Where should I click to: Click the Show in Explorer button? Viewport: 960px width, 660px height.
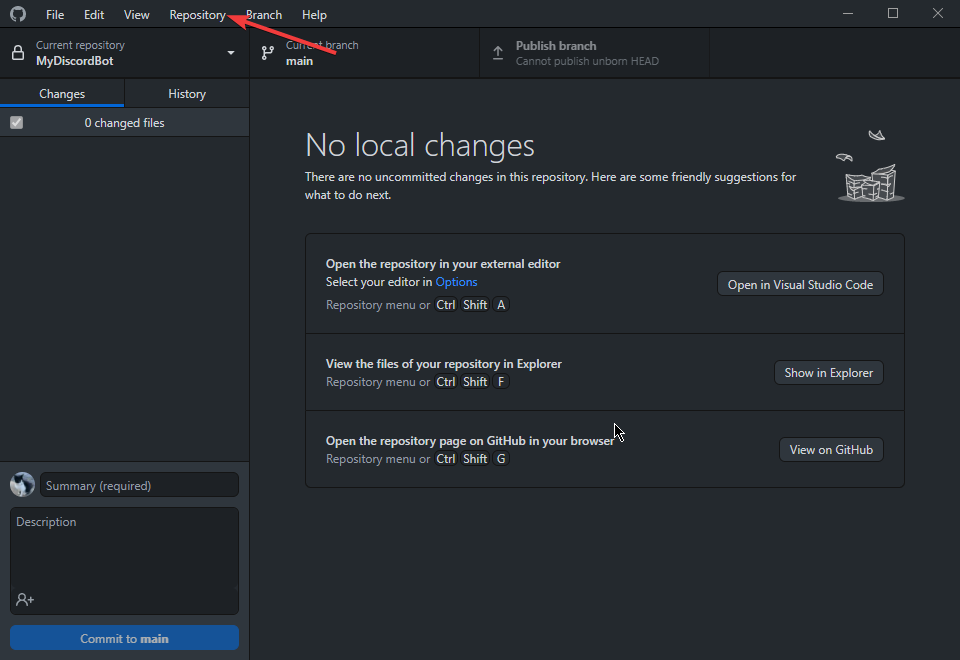pyautogui.click(x=828, y=373)
